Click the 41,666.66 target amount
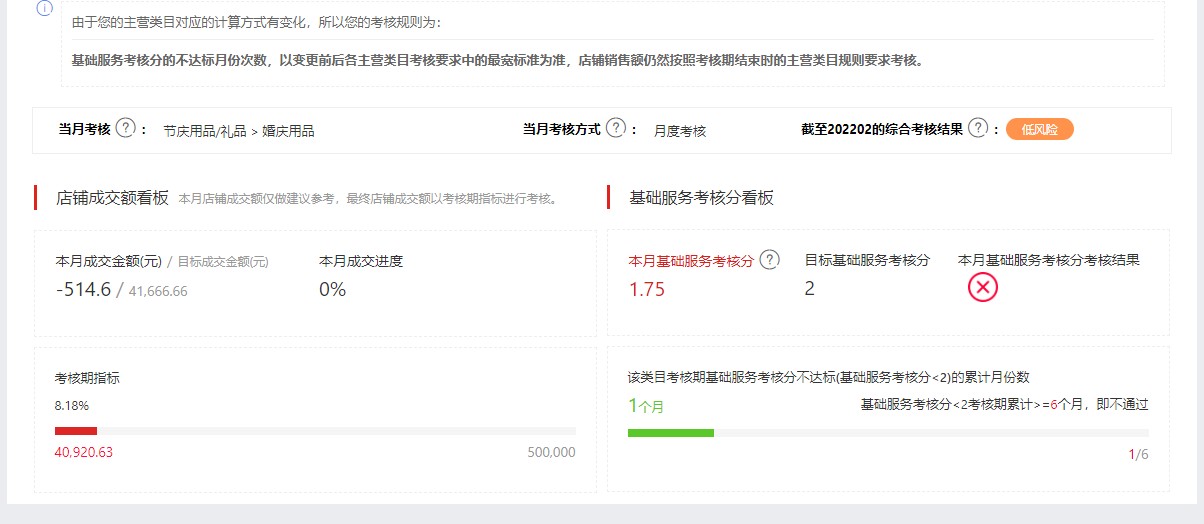 [x=158, y=291]
